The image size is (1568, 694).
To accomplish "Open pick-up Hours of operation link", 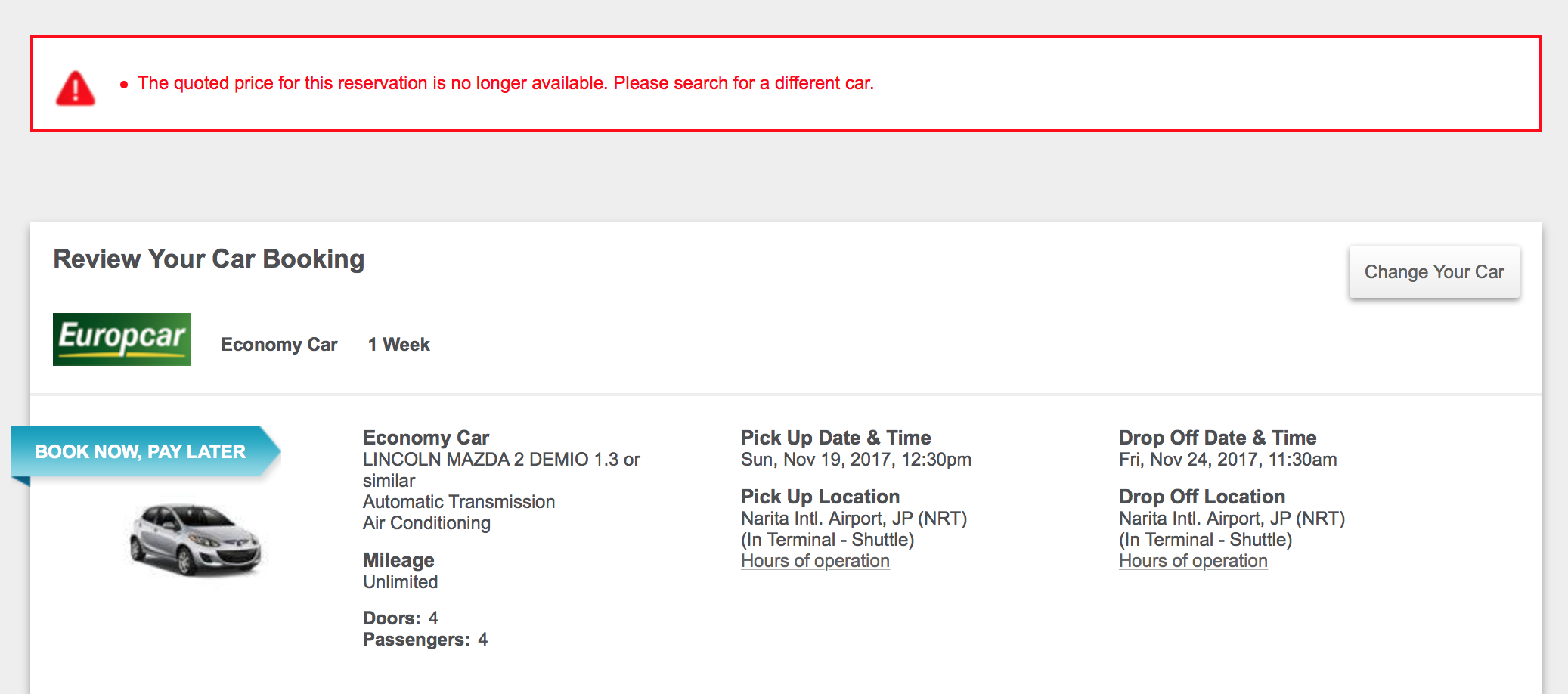I will point(814,561).
